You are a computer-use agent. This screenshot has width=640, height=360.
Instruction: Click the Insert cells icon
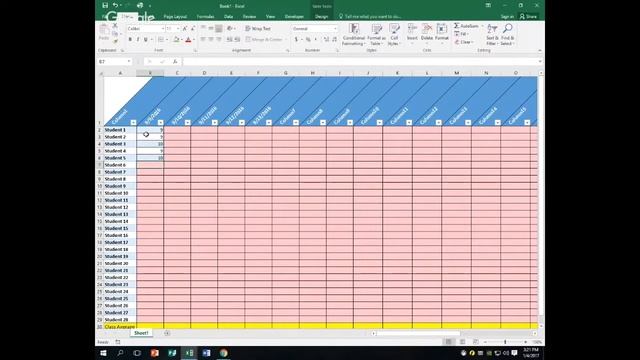(412, 29)
